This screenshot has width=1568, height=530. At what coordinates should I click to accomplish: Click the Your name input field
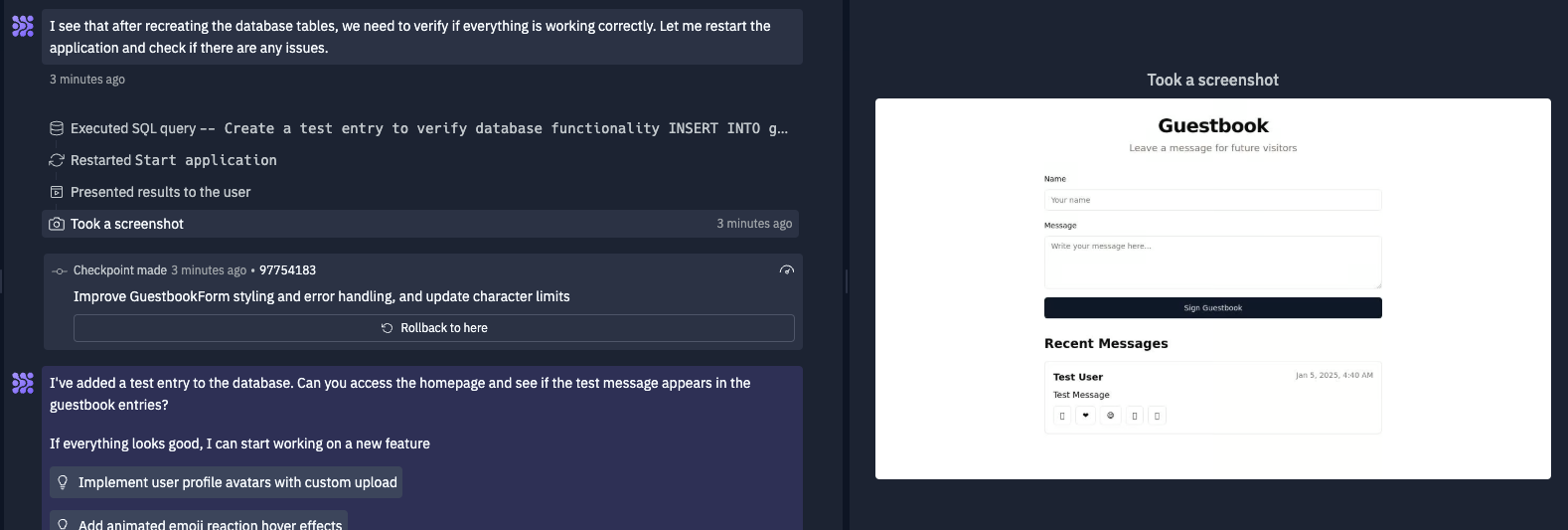(x=1212, y=200)
